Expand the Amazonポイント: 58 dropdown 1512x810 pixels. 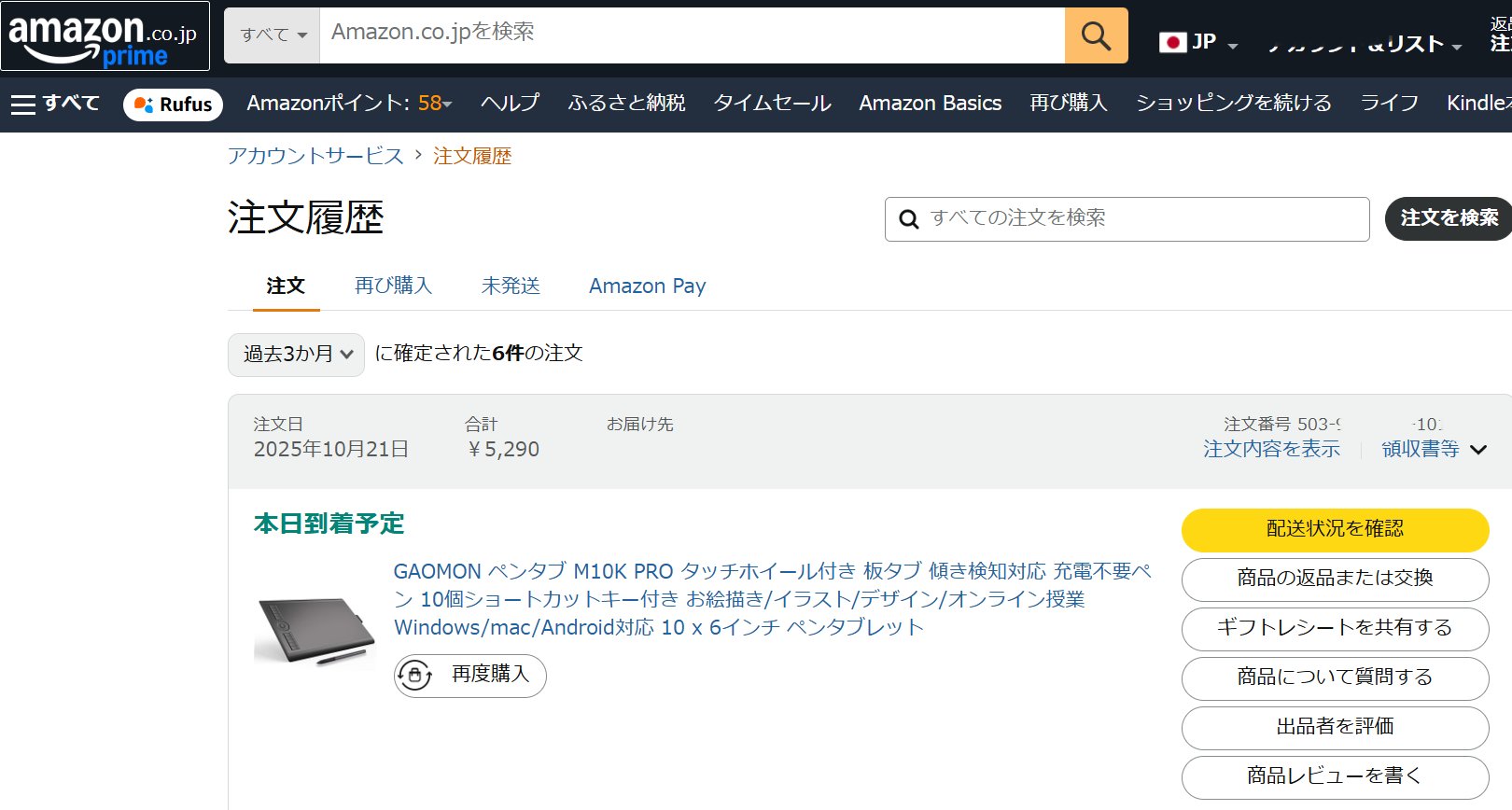[x=349, y=104]
